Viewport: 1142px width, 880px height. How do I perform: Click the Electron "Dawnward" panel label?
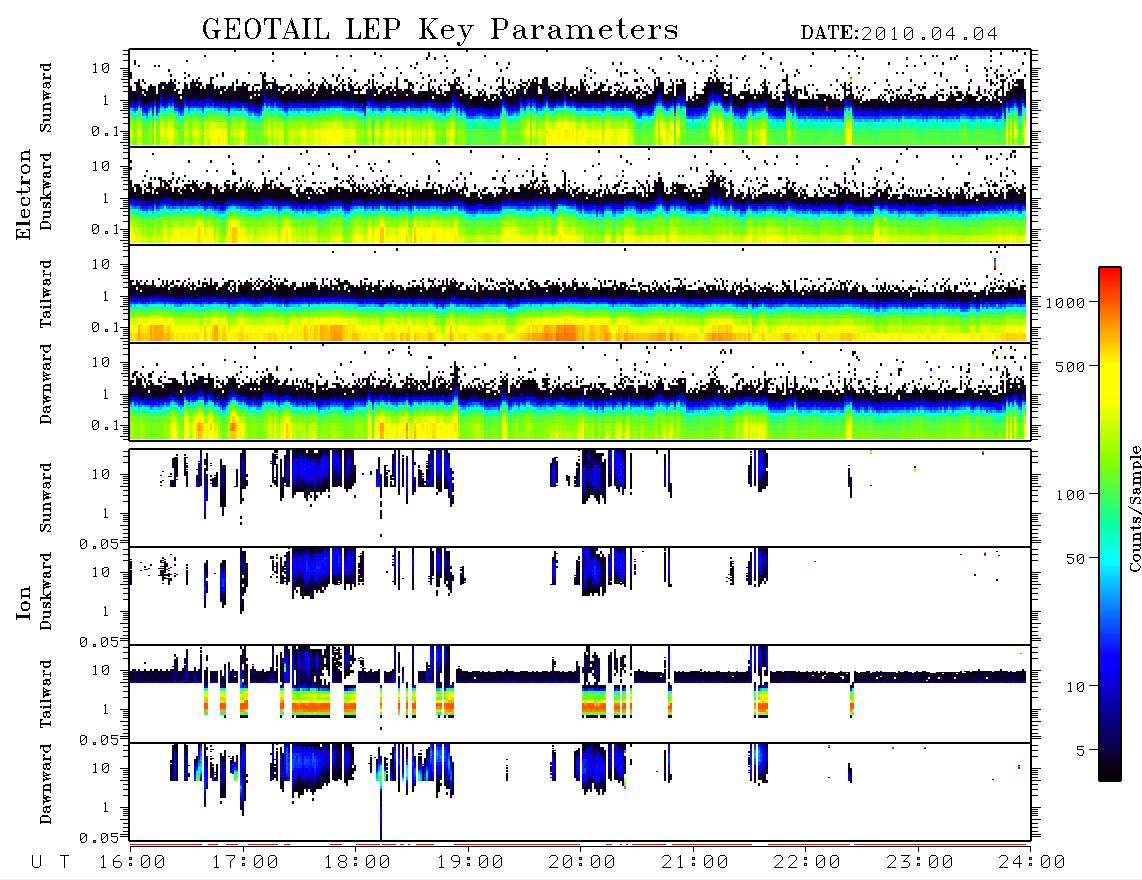(46, 384)
